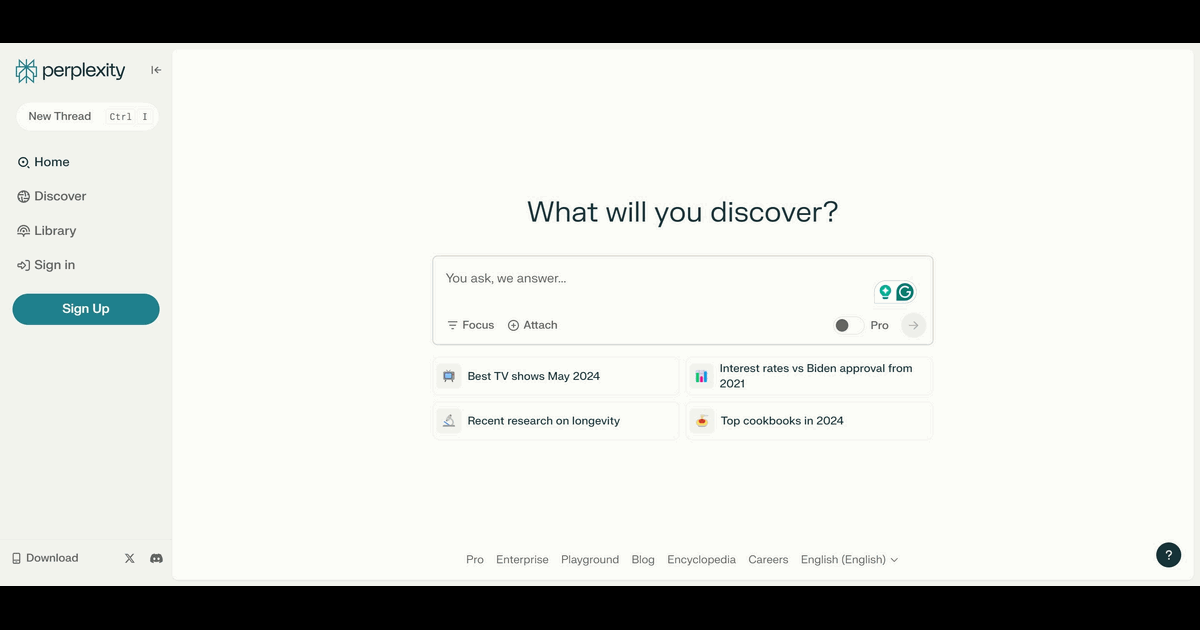Click the Perplexity logo

click(70, 71)
